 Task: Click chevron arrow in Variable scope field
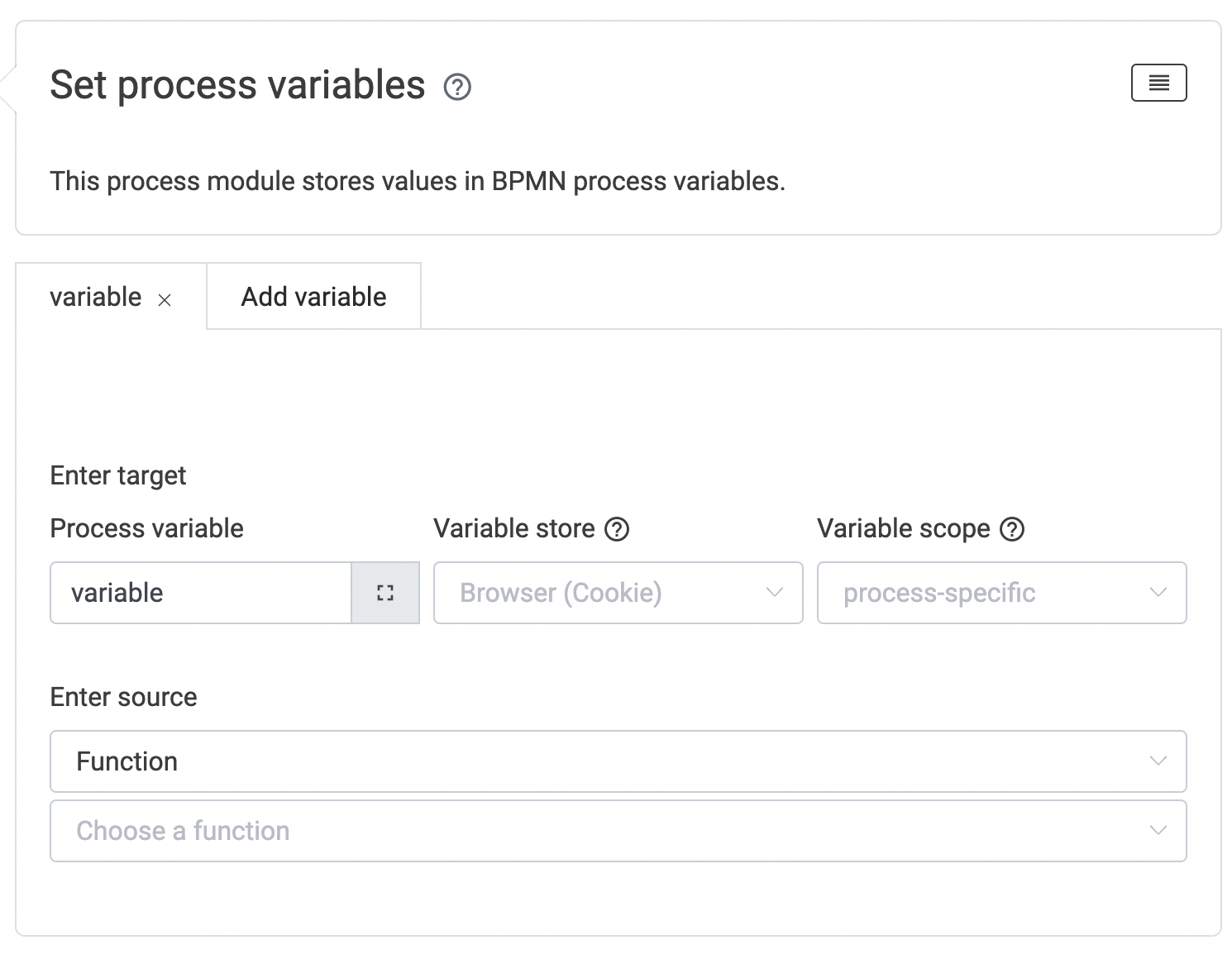point(1158,593)
